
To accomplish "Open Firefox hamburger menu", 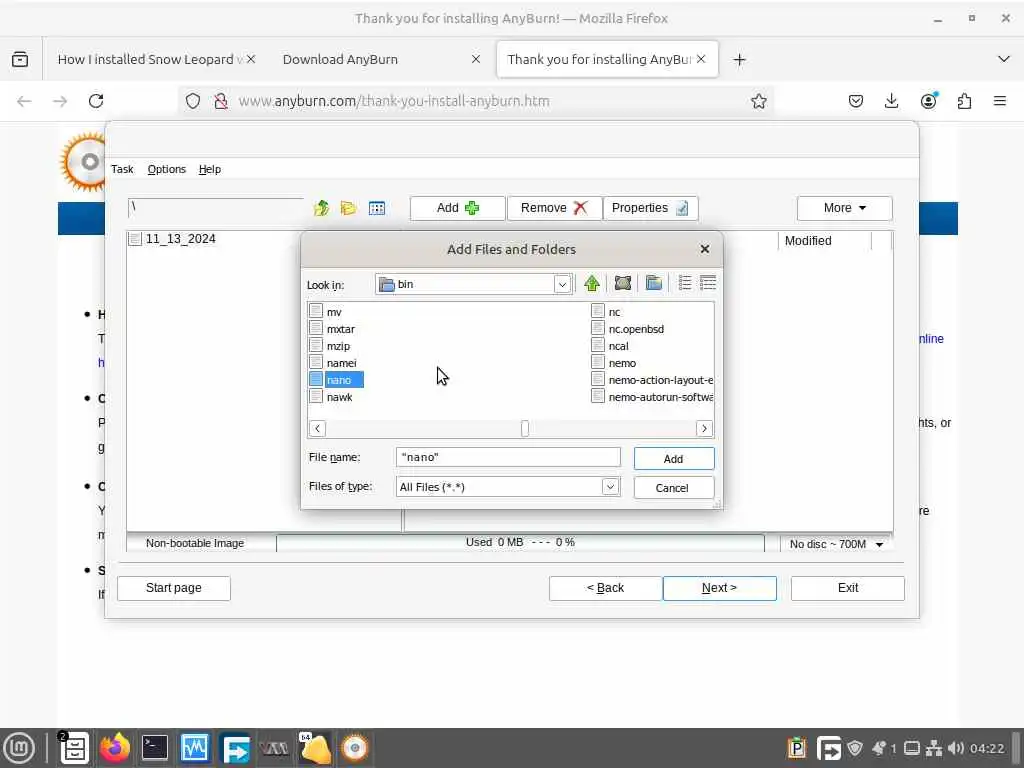I will coord(1000,101).
